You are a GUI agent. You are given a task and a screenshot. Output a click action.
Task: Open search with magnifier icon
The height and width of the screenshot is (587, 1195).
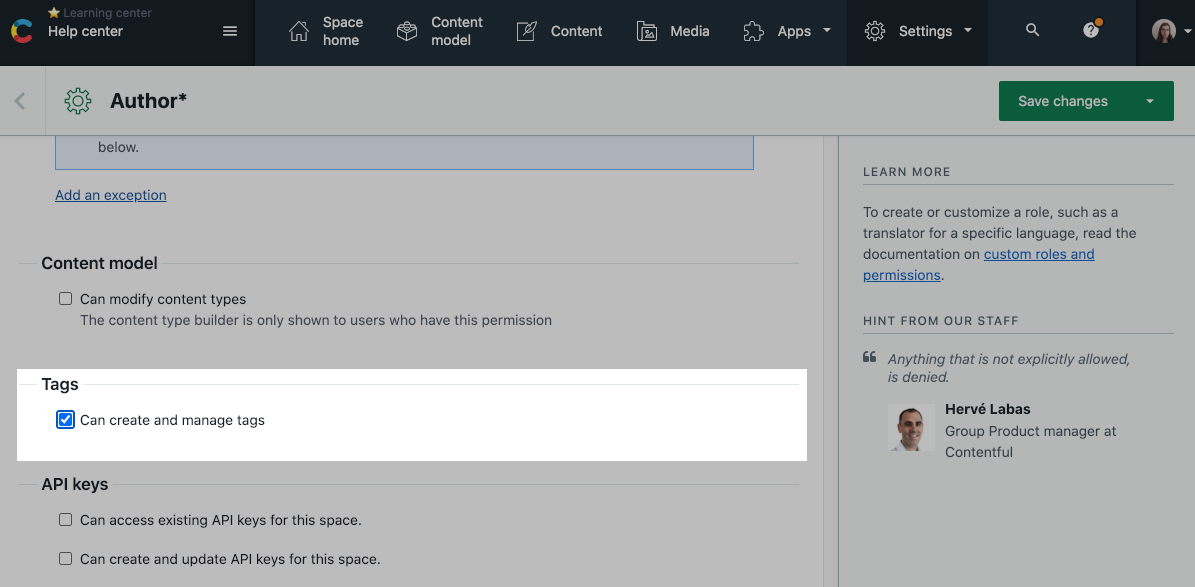pos(1033,30)
